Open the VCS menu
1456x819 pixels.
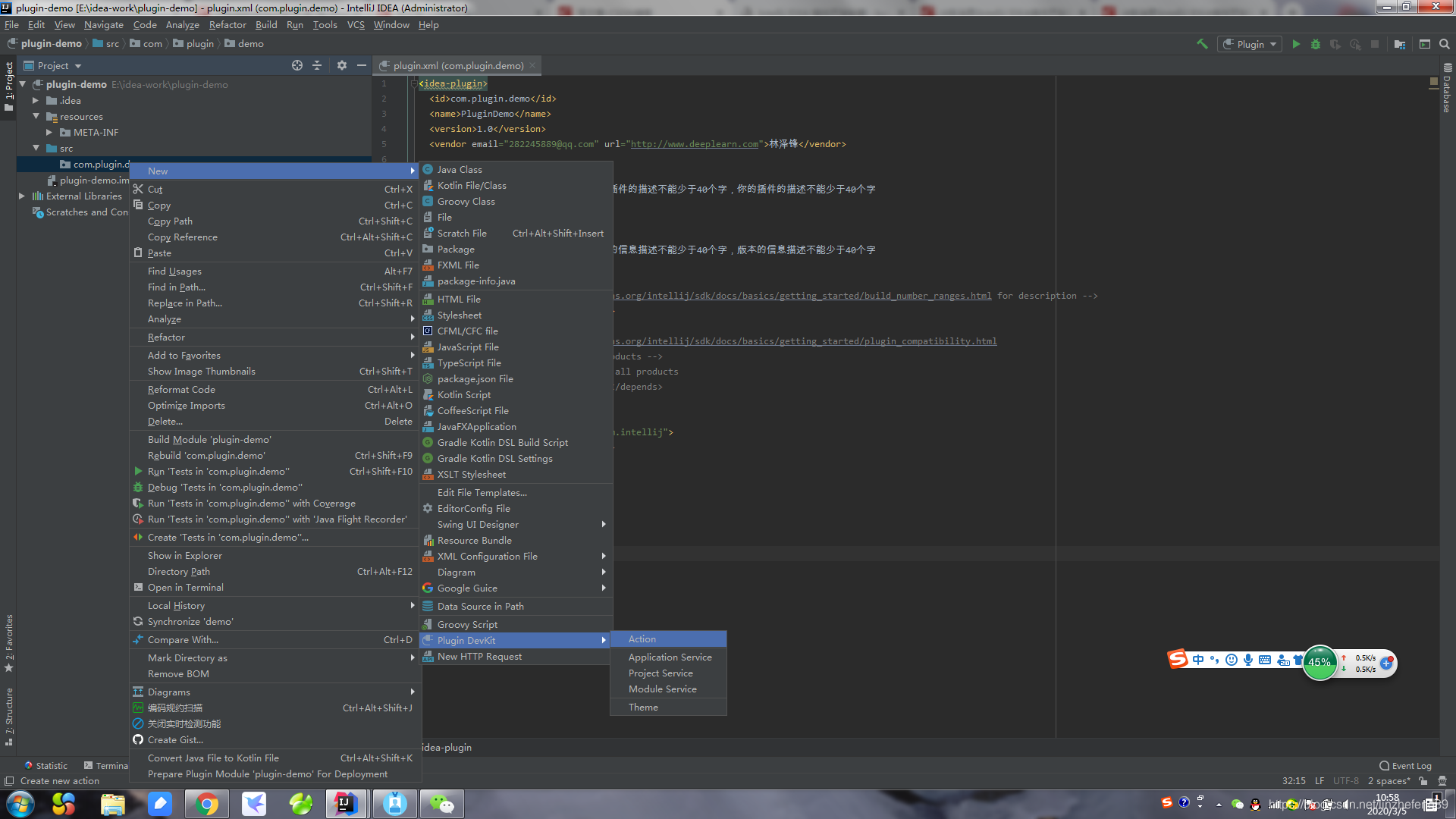point(356,24)
